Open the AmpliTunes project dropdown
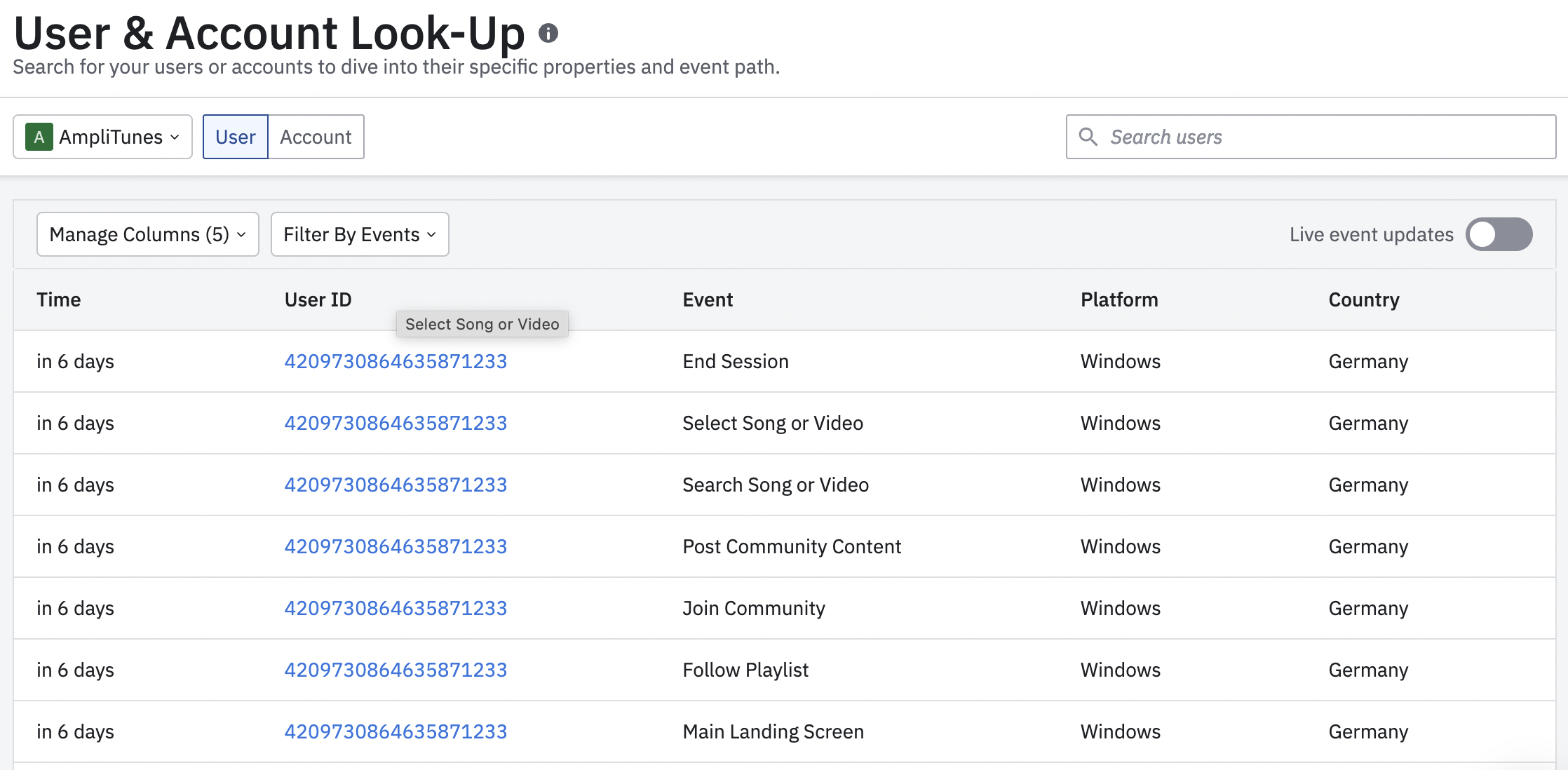Screen dimensions: 1568x770 102,137
